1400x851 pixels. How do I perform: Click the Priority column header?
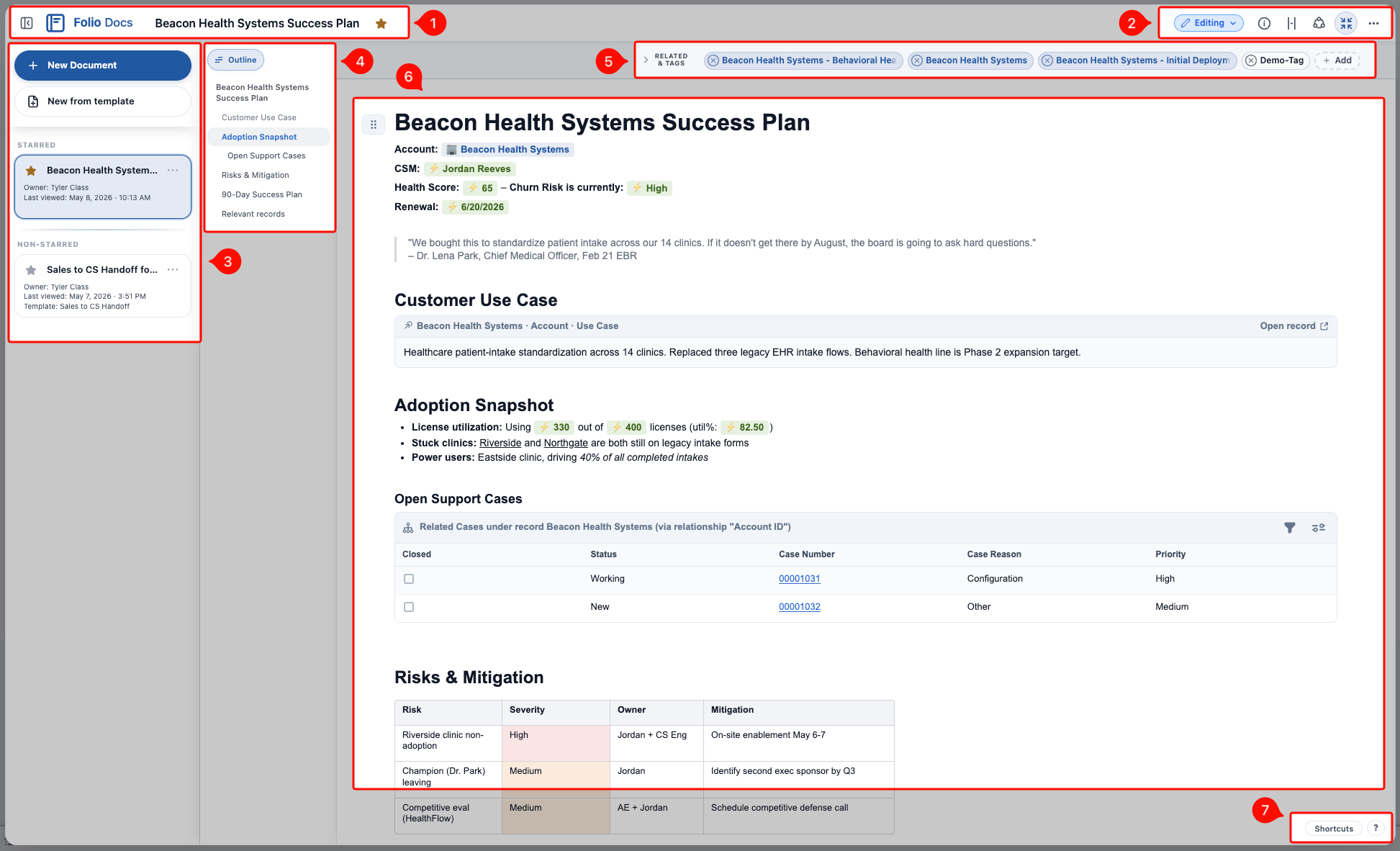(1170, 554)
